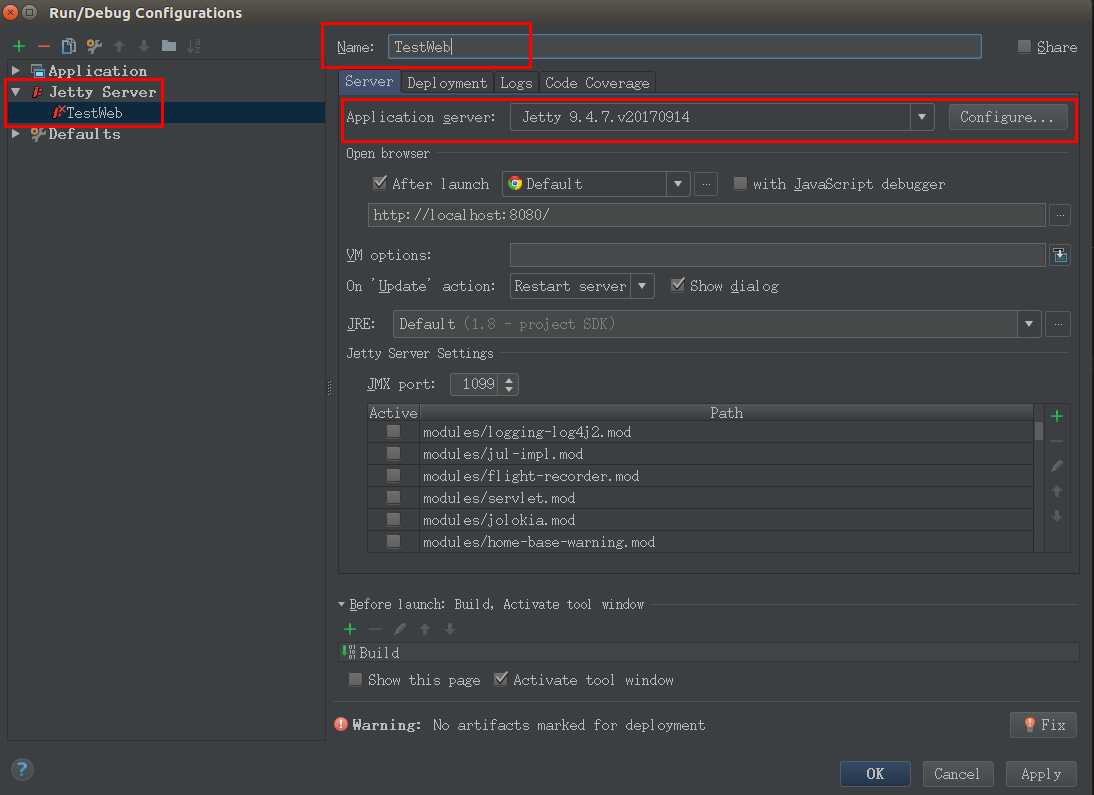
Task: Move the before launch task down
Action: (450, 629)
